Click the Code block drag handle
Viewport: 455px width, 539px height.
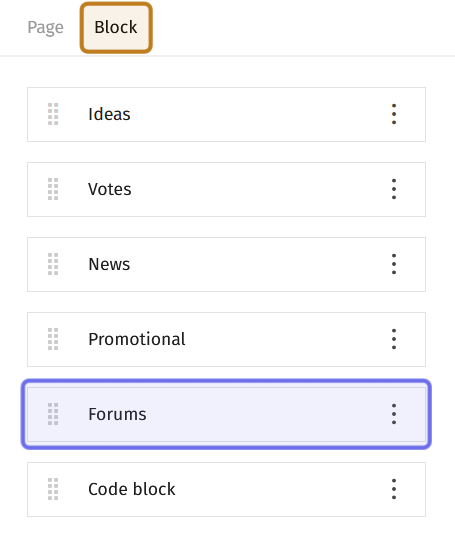tap(53, 489)
